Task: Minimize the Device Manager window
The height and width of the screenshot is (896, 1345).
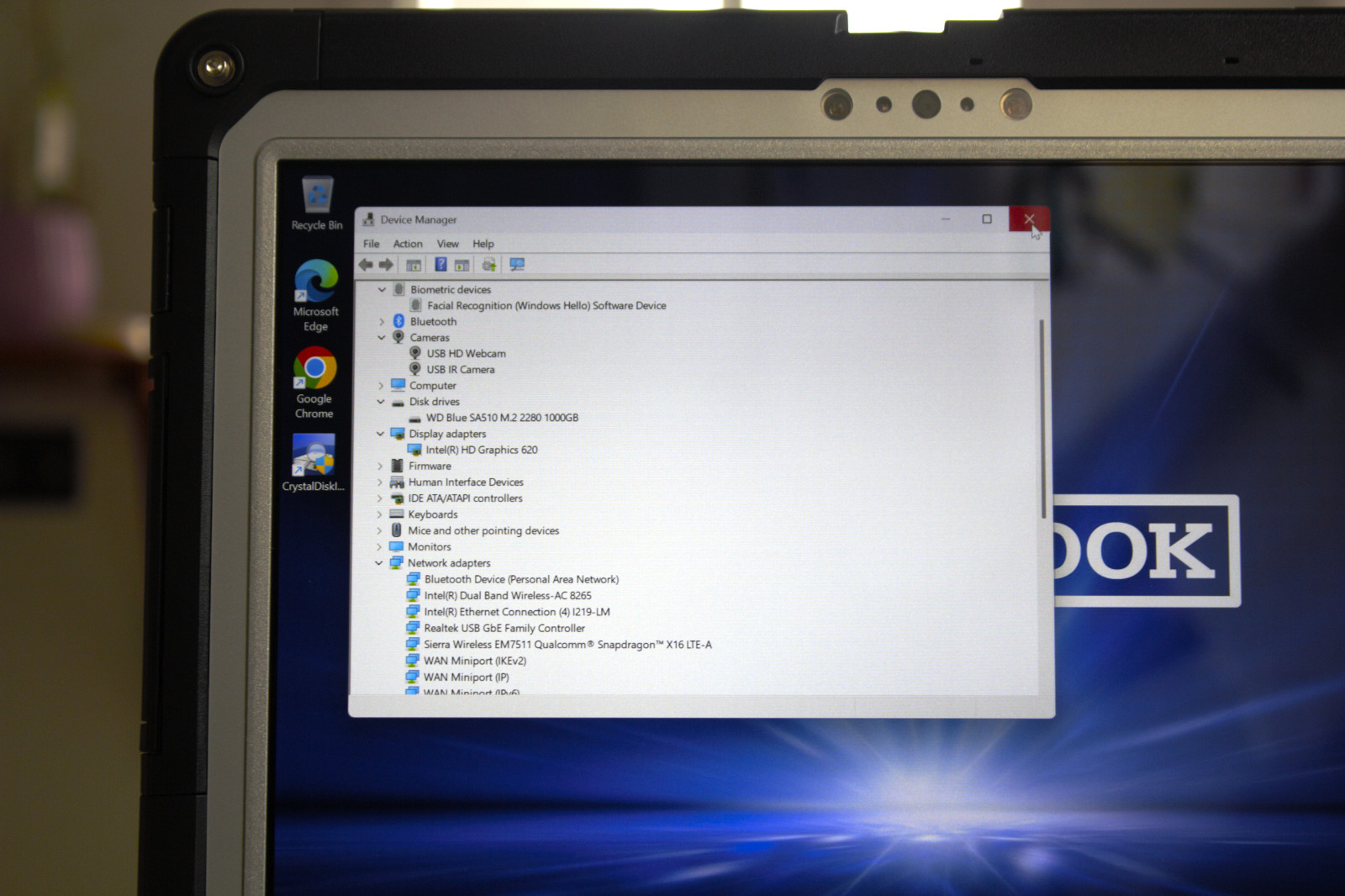Action: 946,219
